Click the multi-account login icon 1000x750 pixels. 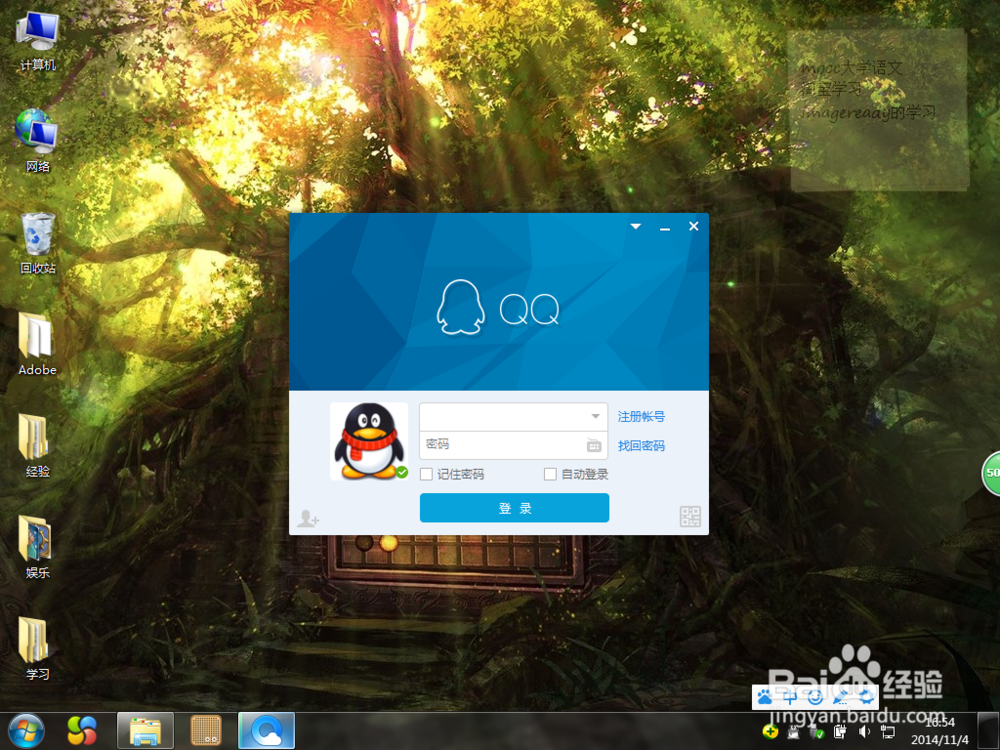(308, 518)
